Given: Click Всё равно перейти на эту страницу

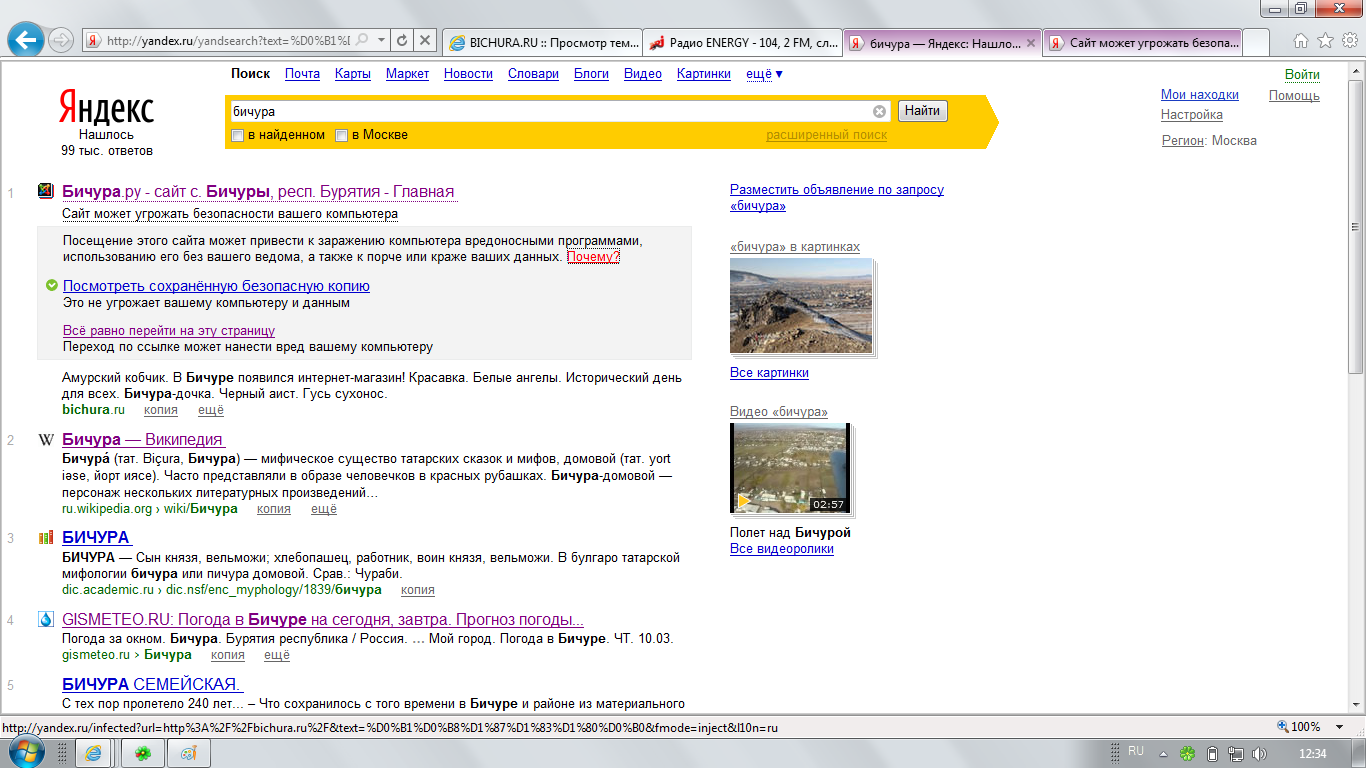Looking at the screenshot, I should [x=169, y=330].
